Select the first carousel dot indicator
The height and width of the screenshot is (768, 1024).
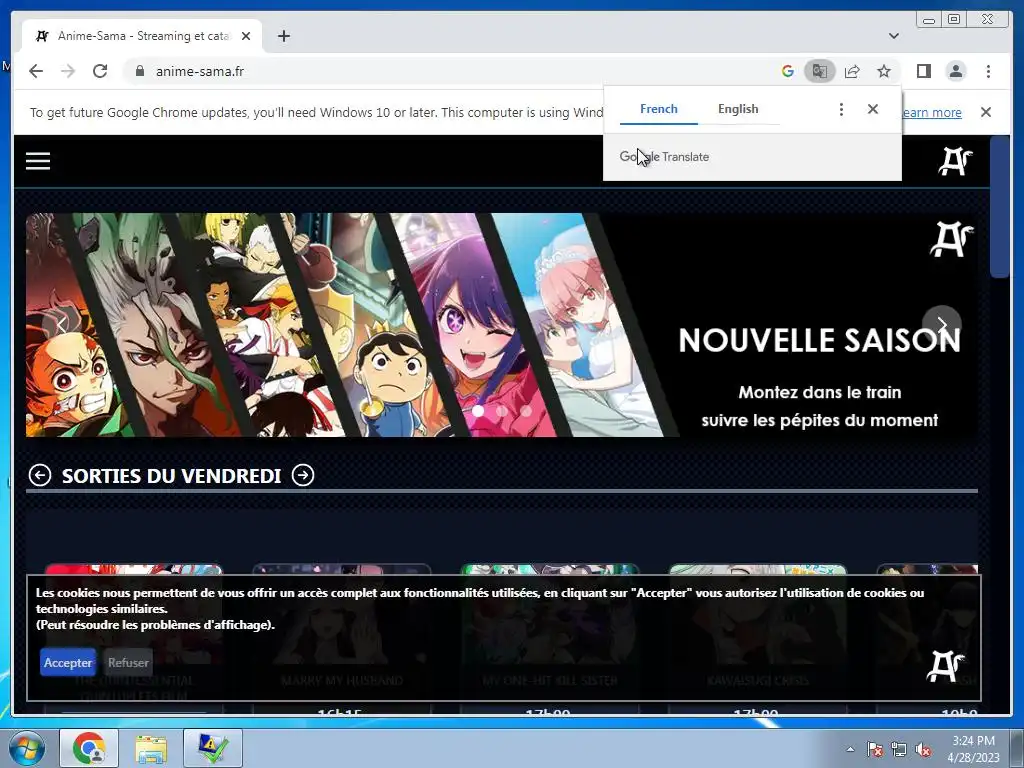pyautogui.click(x=478, y=411)
